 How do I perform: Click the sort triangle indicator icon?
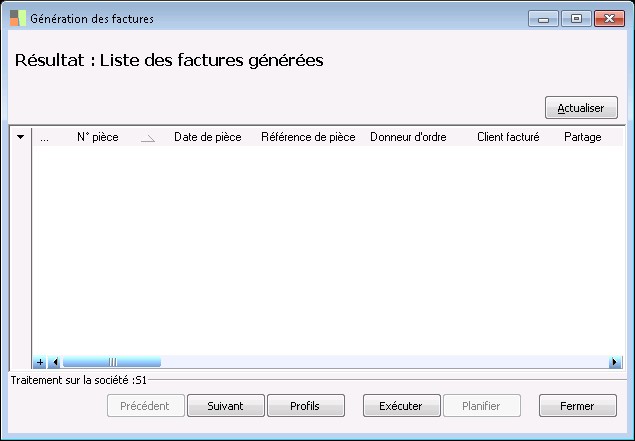[x=148, y=139]
